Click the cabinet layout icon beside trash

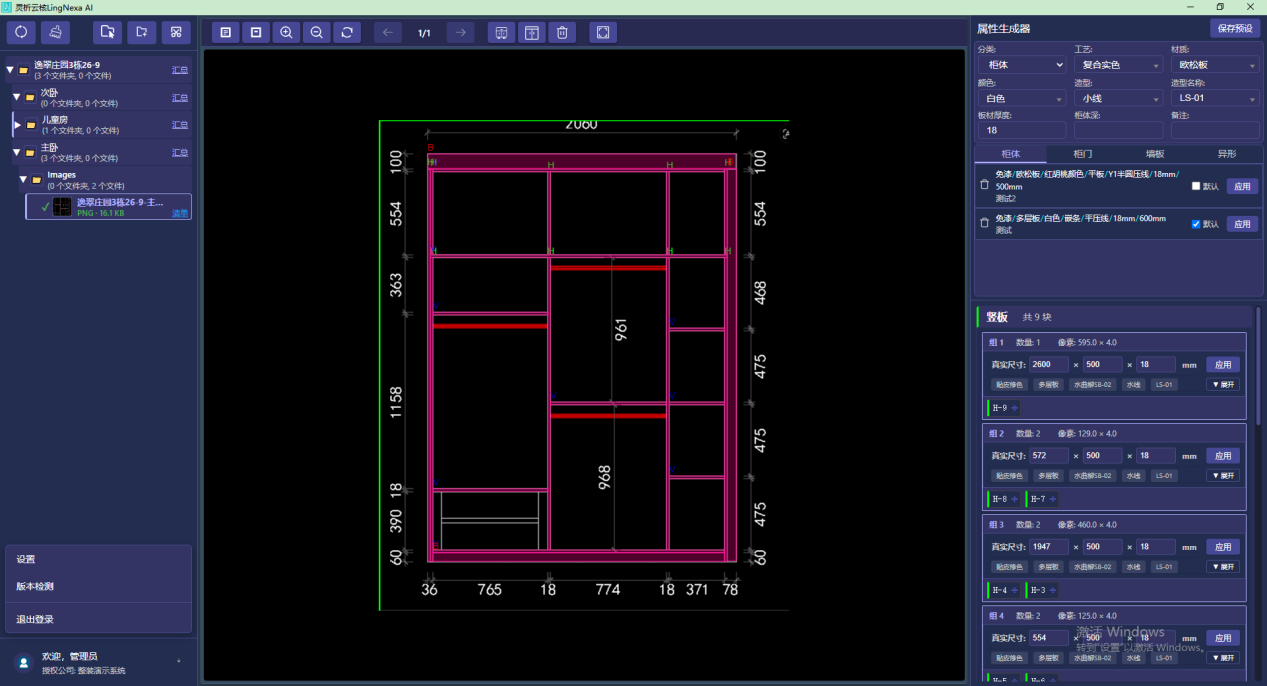[x=532, y=33]
